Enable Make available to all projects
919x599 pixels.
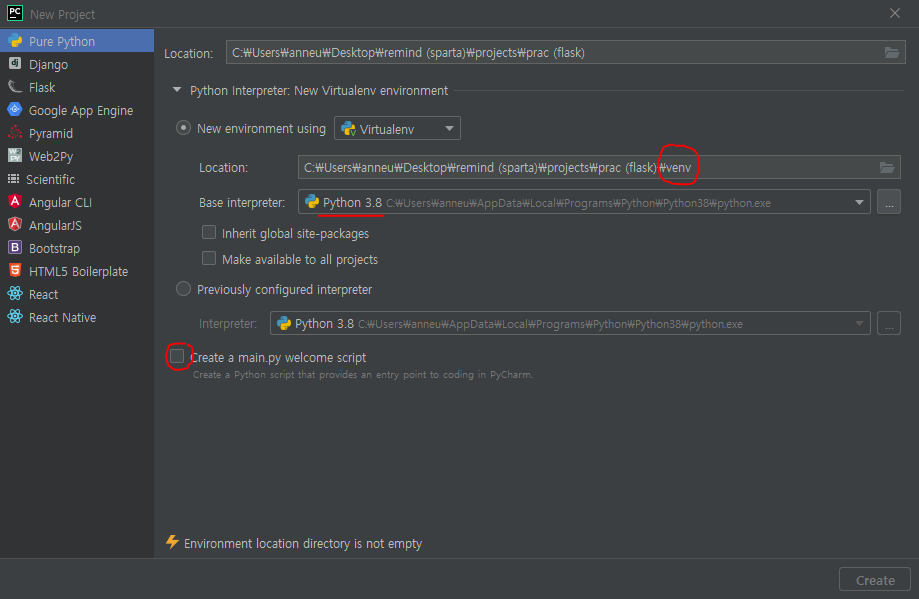(x=209, y=258)
